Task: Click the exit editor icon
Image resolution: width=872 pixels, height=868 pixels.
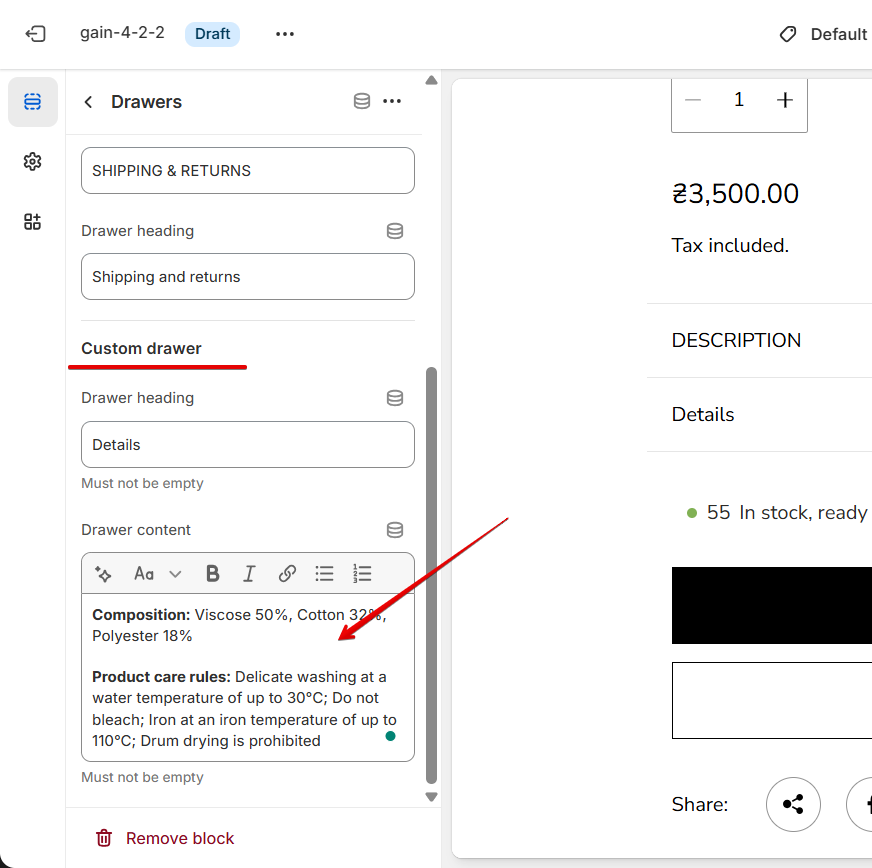Action: 35,34
